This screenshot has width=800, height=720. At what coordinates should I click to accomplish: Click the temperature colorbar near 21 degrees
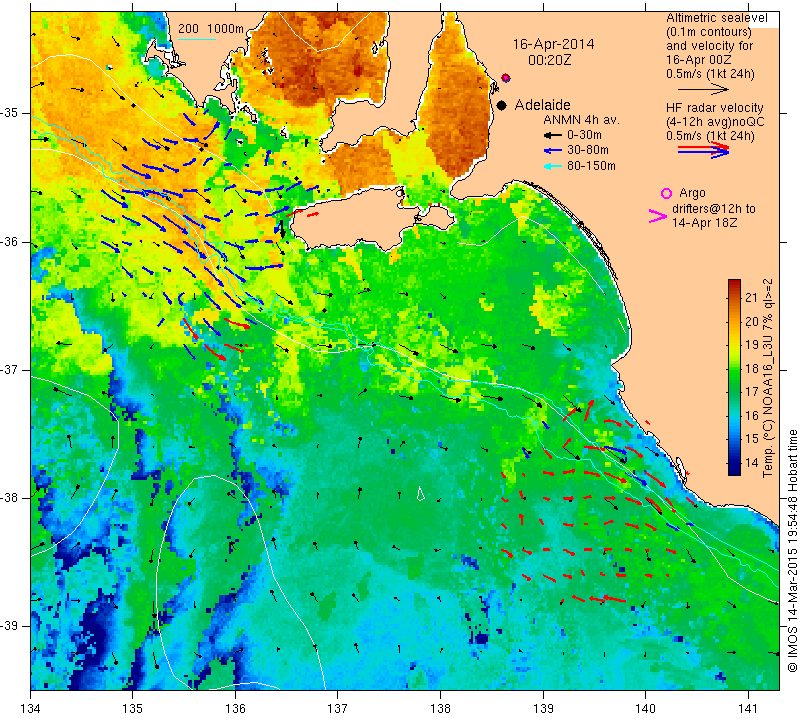[734, 297]
